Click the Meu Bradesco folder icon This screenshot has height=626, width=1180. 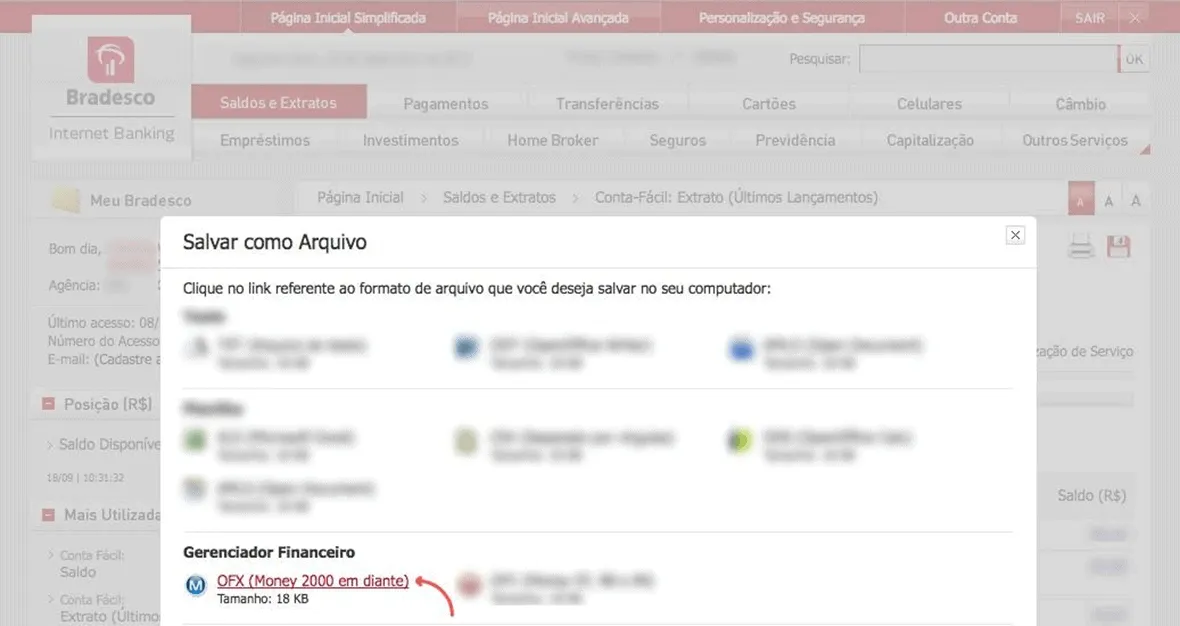65,200
